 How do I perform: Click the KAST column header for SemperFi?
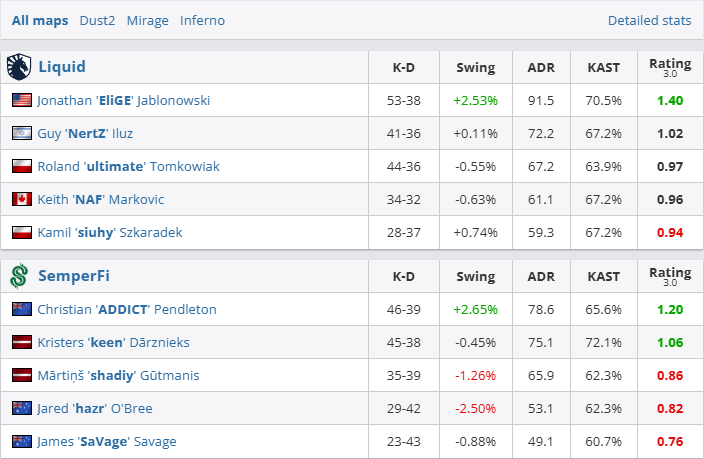[603, 276]
